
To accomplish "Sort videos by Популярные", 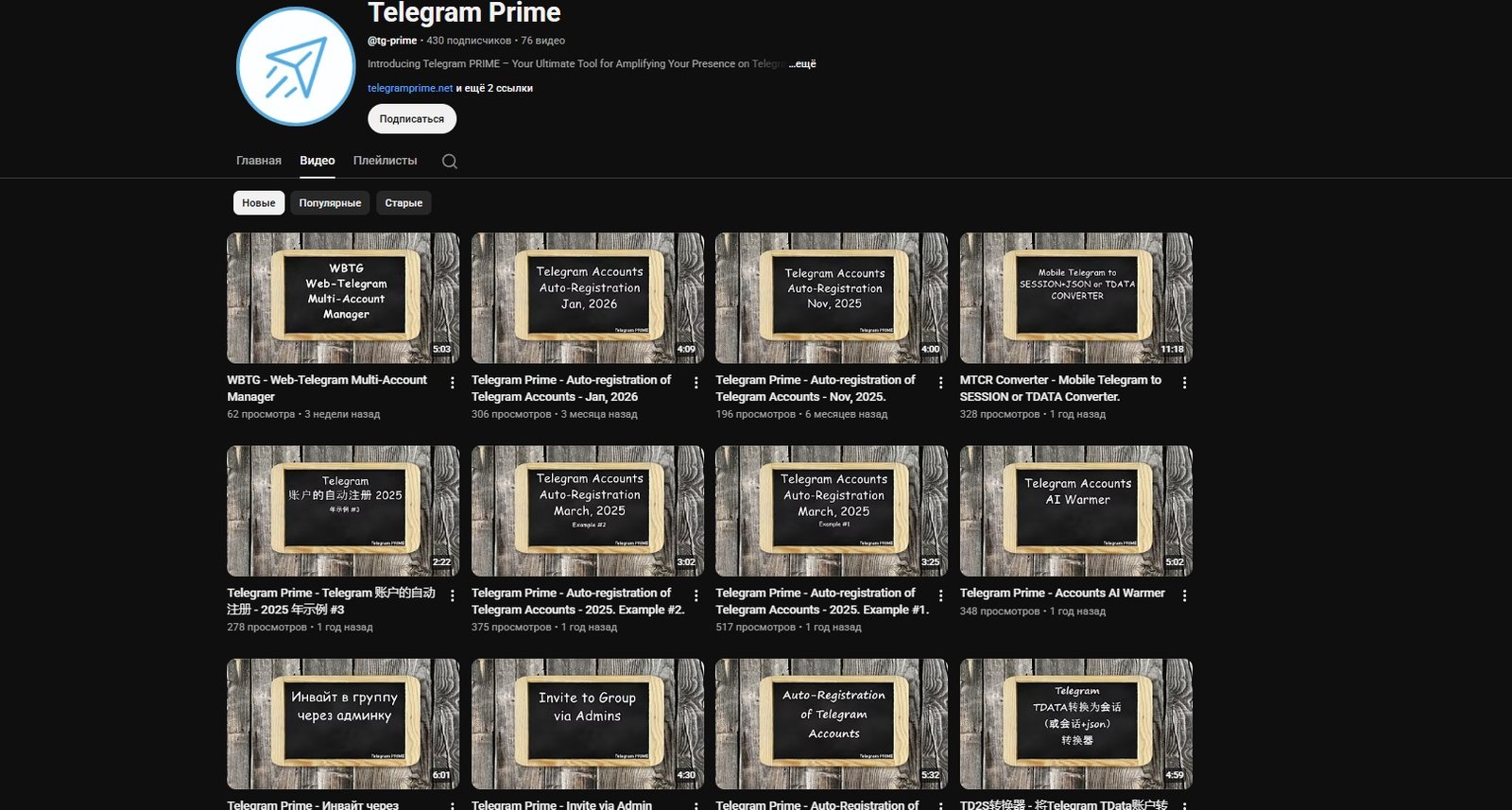I will (x=330, y=203).
